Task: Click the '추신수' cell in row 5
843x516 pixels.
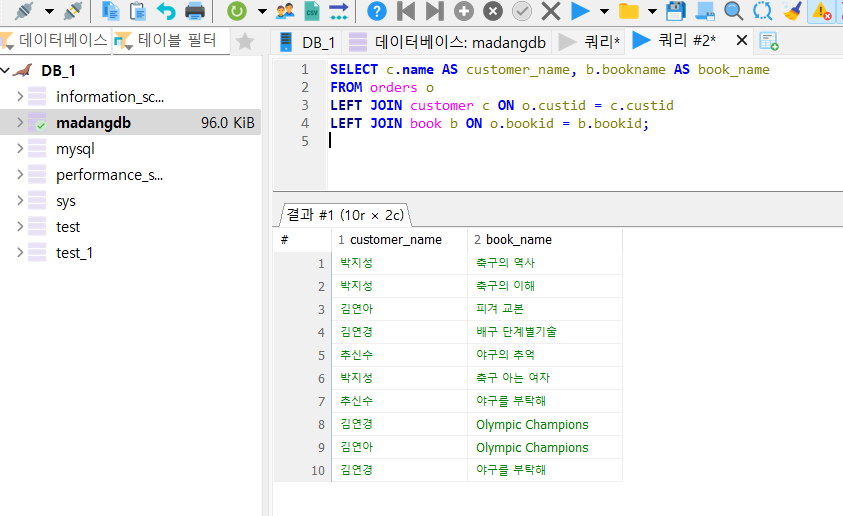Action: tap(399, 355)
